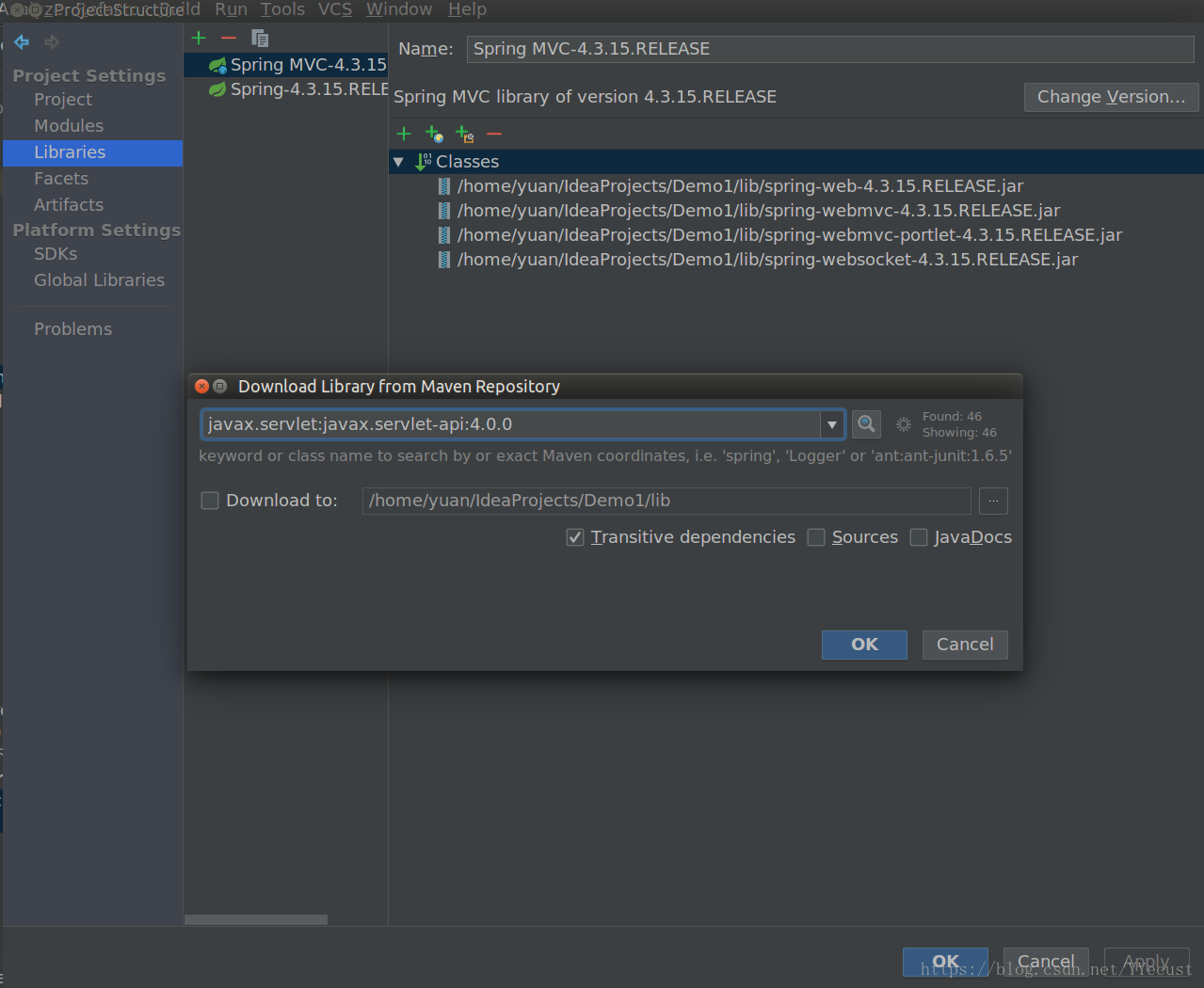Search Maven repository with magnifier icon
This screenshot has height=988, width=1204.
866,424
